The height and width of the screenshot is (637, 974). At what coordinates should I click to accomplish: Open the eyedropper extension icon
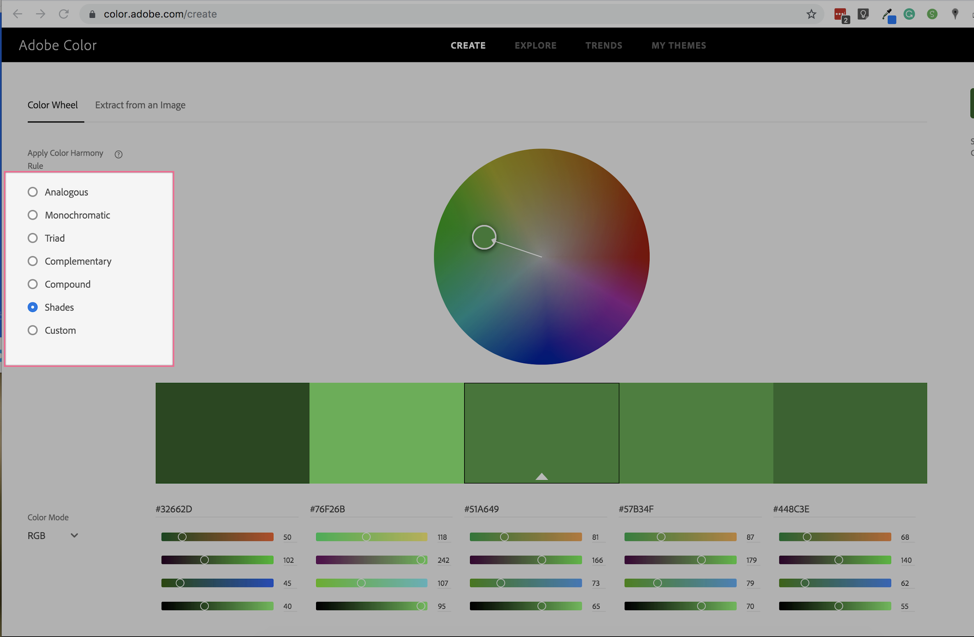click(x=888, y=15)
